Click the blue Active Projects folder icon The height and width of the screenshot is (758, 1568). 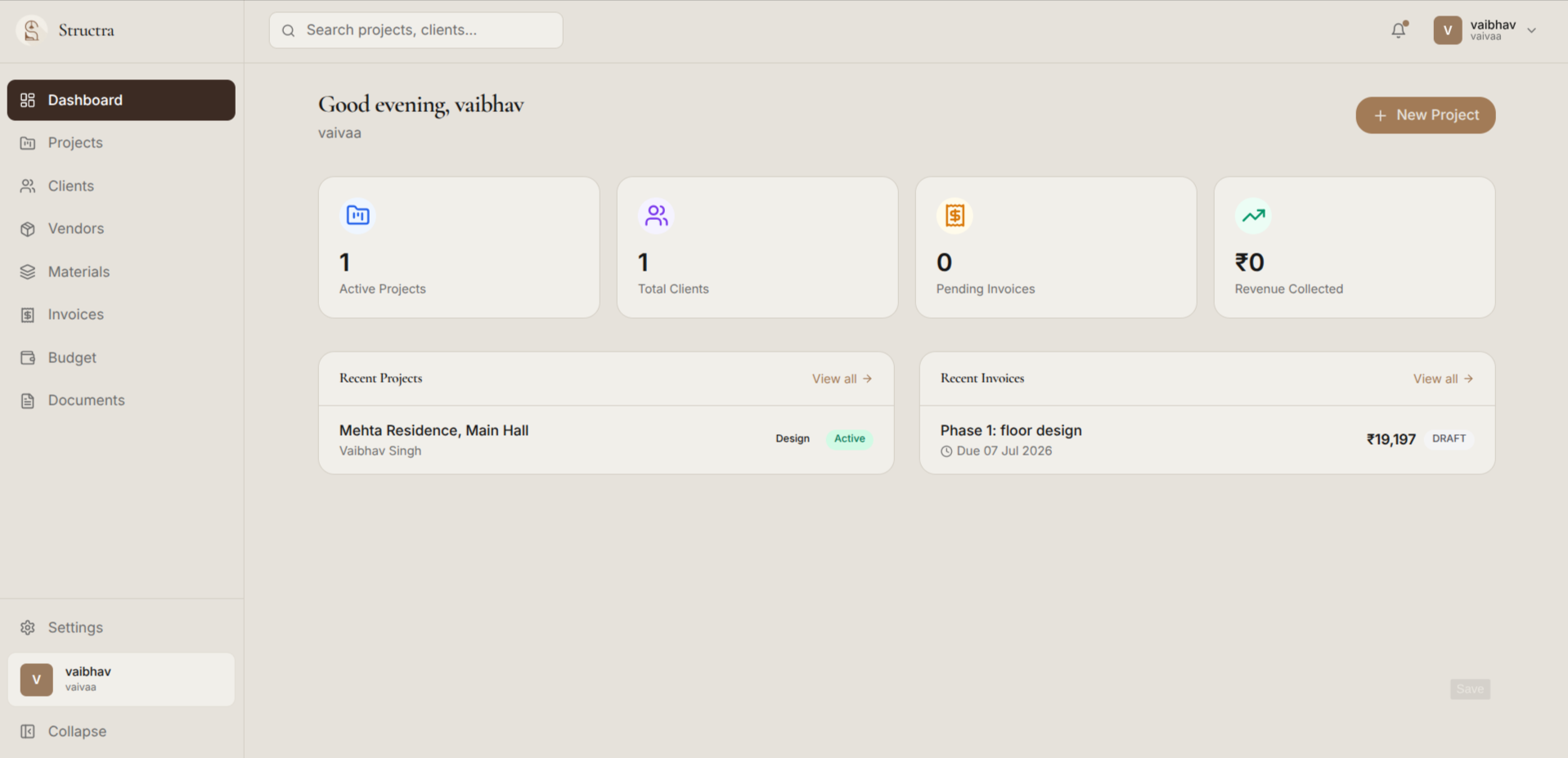[x=357, y=215]
